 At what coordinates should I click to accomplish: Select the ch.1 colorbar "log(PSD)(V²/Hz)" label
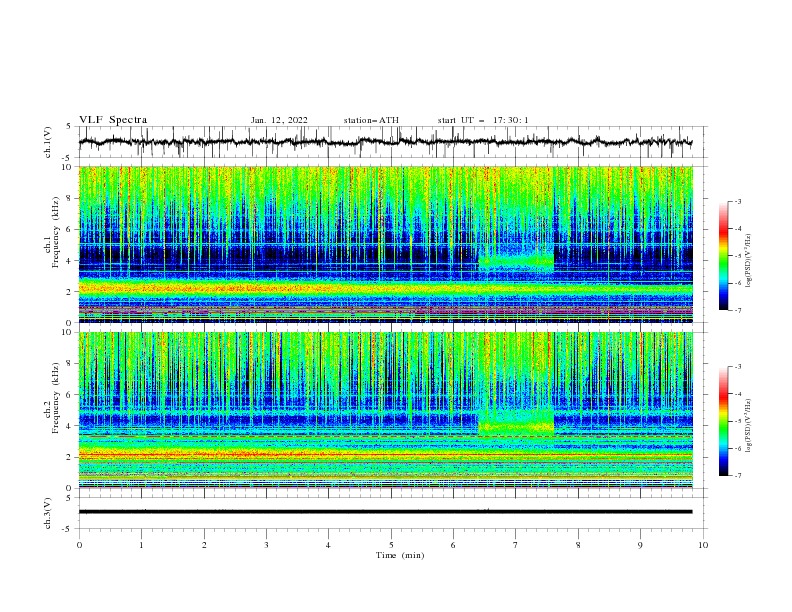[x=750, y=261]
